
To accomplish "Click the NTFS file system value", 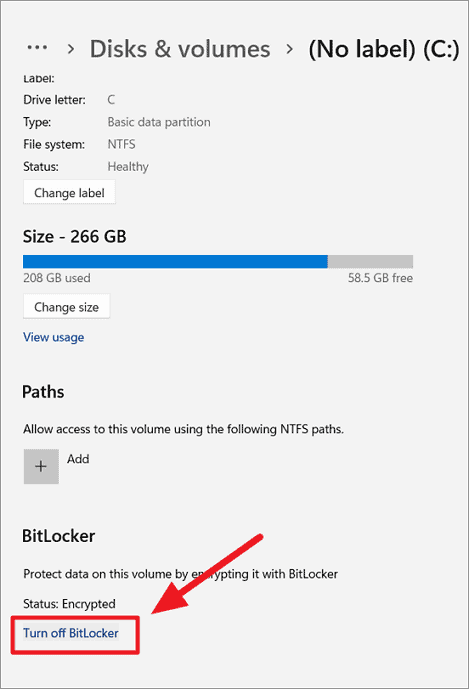I will pos(121,144).
